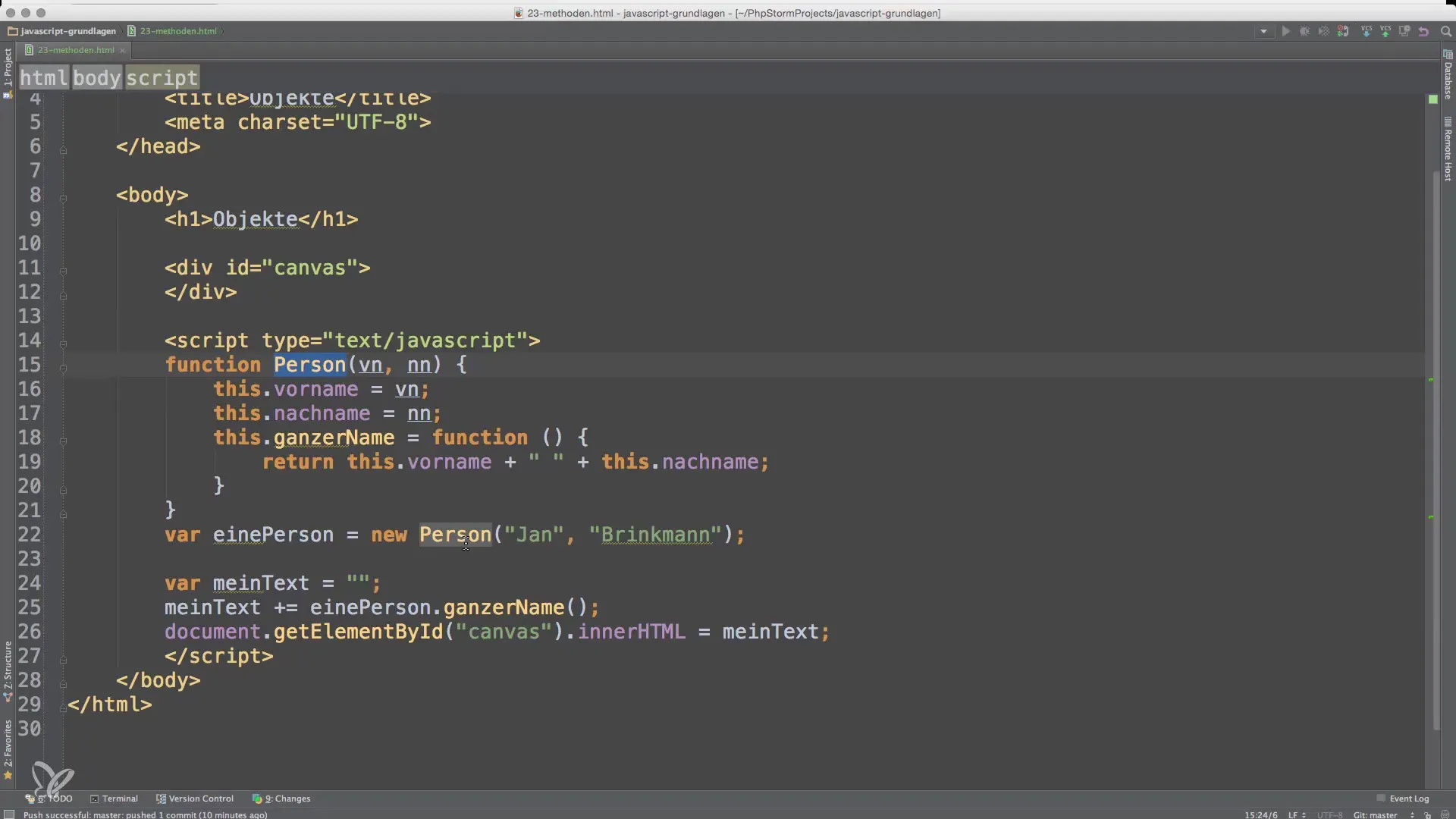
Task: Open the Changes tool window
Action: [281, 799]
